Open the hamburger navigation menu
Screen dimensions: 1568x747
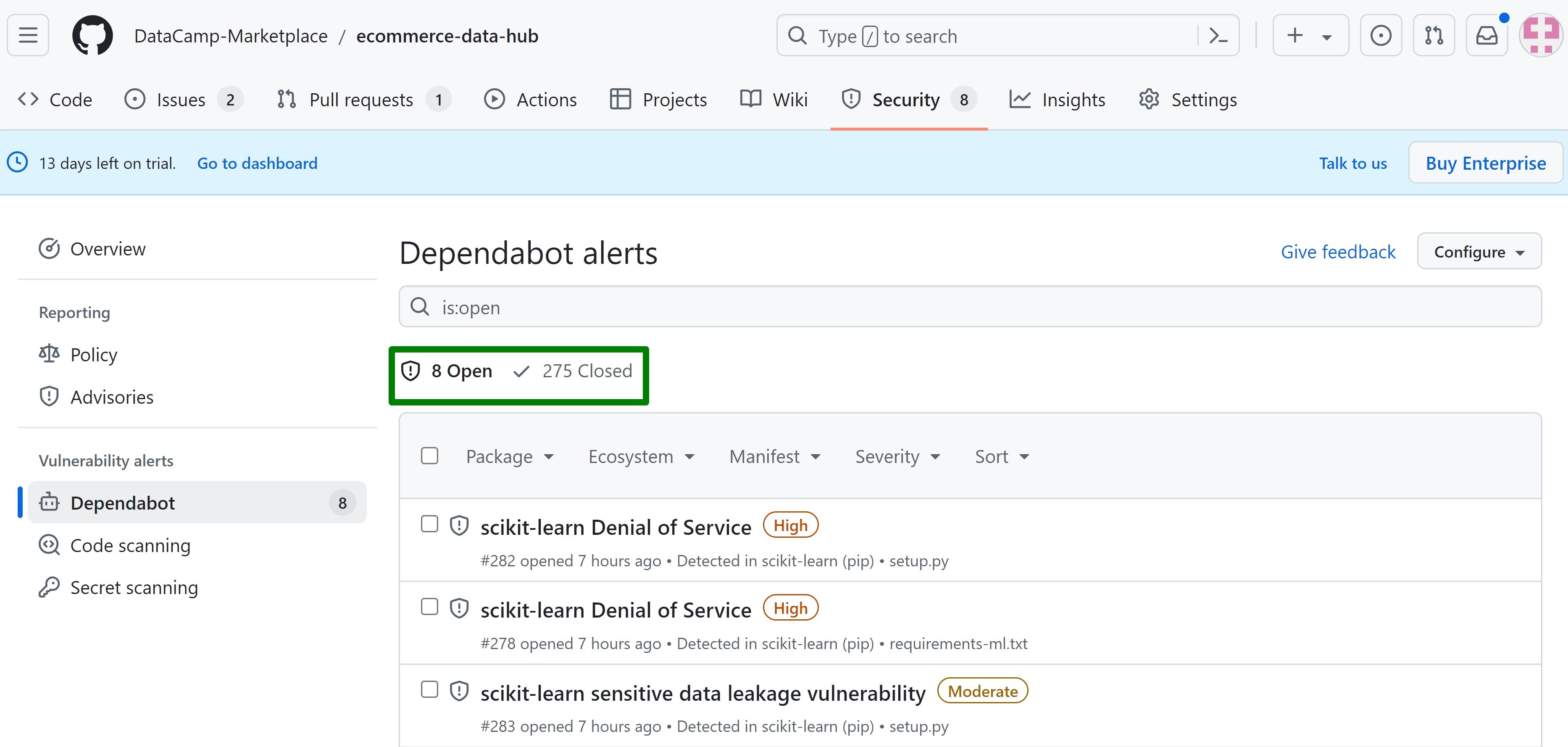tap(28, 35)
